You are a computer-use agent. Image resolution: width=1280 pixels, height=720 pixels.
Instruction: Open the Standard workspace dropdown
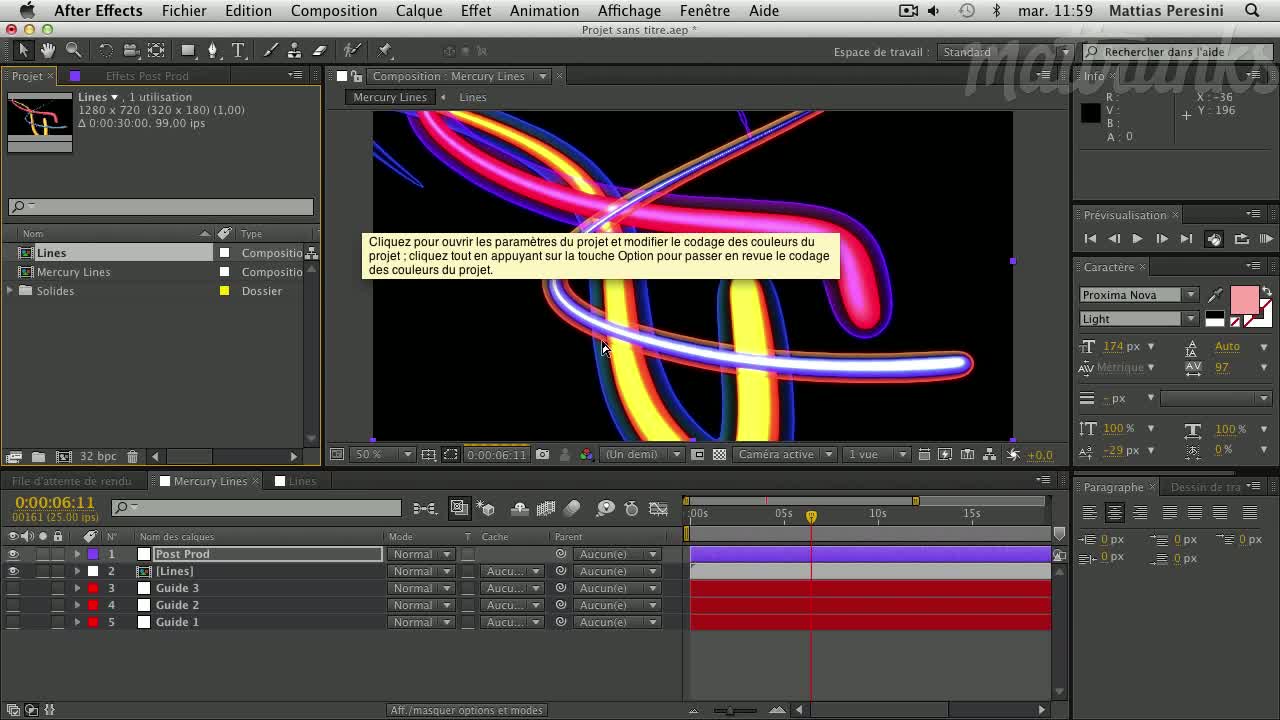pos(1005,52)
